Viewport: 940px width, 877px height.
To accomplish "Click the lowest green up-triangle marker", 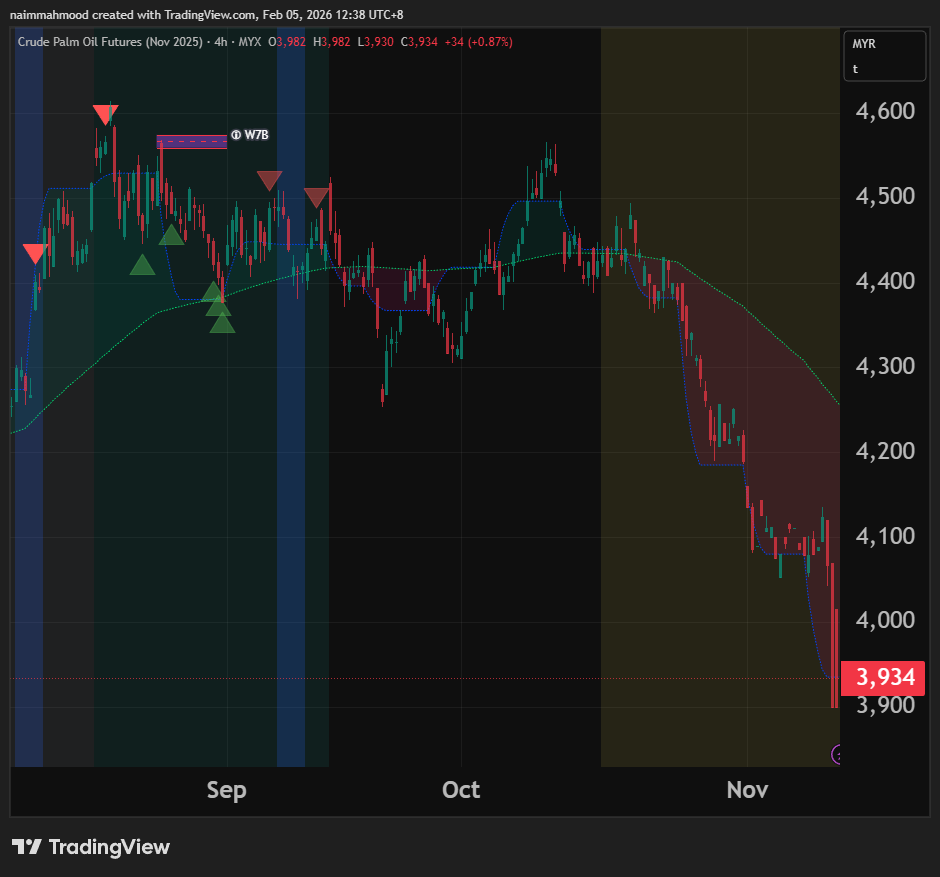I will (222, 323).
